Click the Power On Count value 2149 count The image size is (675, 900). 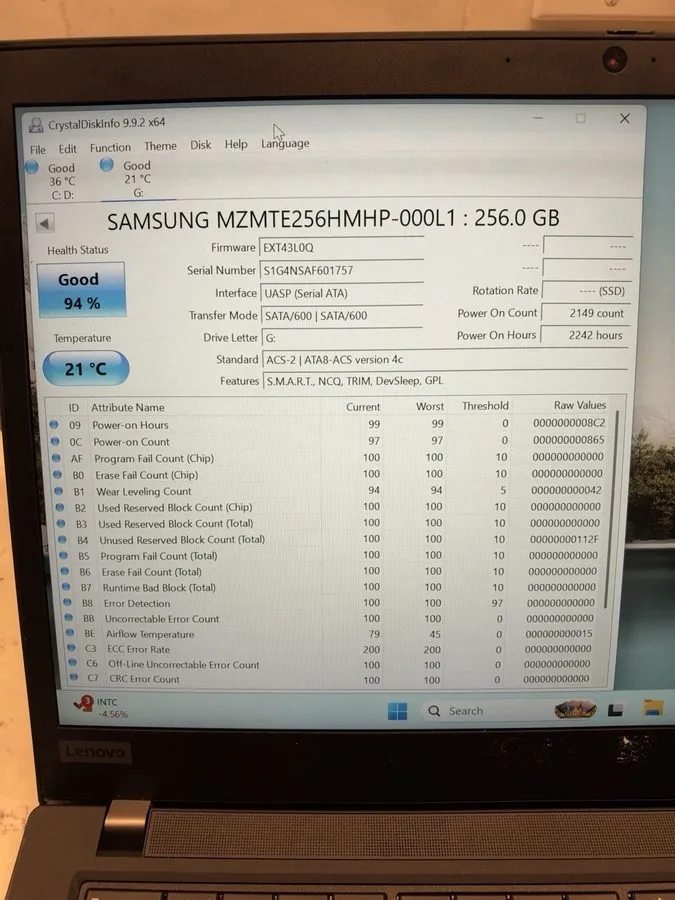(585, 313)
